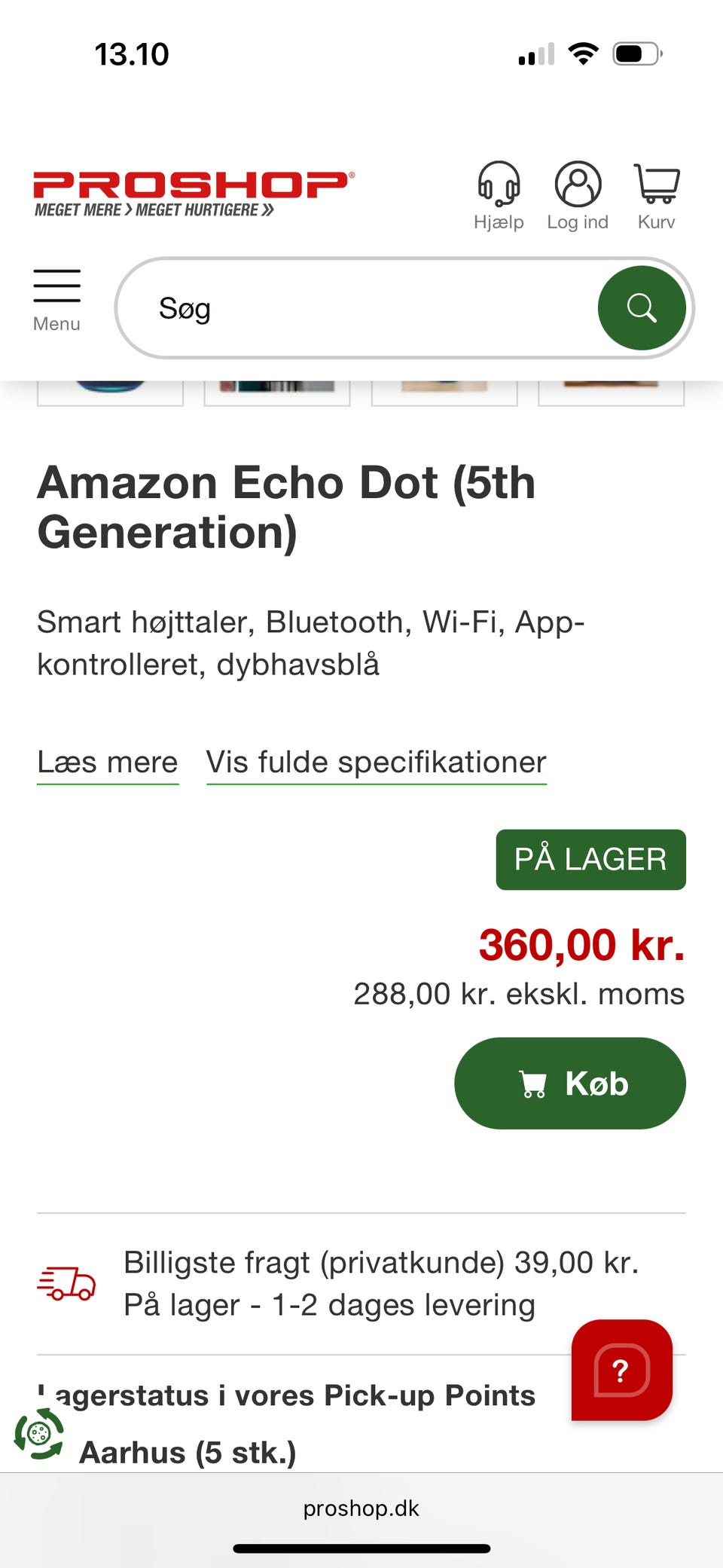723x1568 pixels.
Task: Tap the proshop.dk address bar
Action: pos(361,1508)
